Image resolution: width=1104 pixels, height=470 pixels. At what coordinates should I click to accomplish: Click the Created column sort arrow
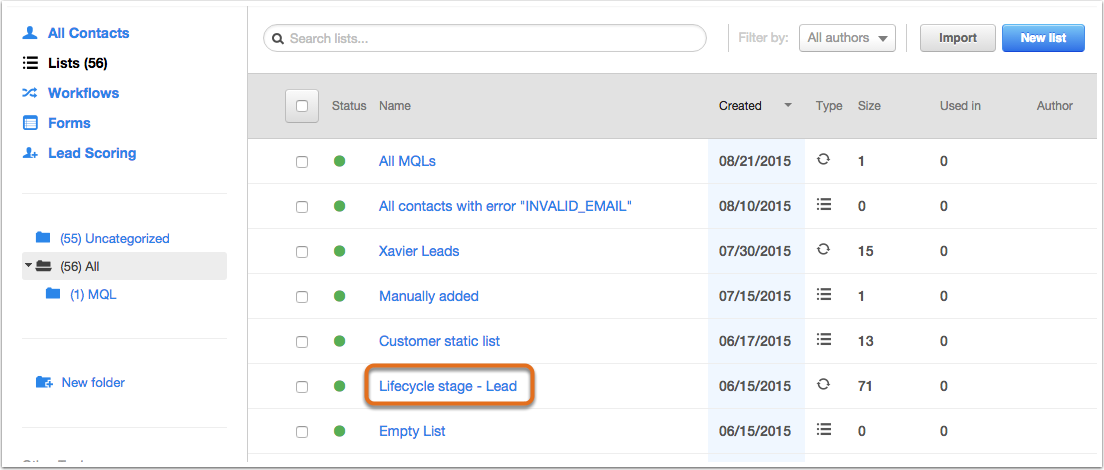pyautogui.click(x=788, y=106)
